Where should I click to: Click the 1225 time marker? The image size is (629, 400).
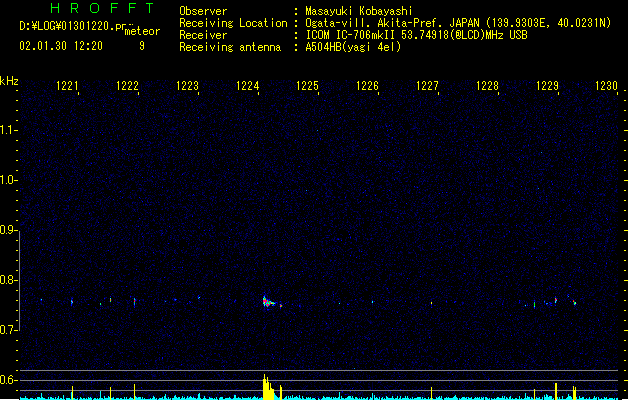pos(307,86)
